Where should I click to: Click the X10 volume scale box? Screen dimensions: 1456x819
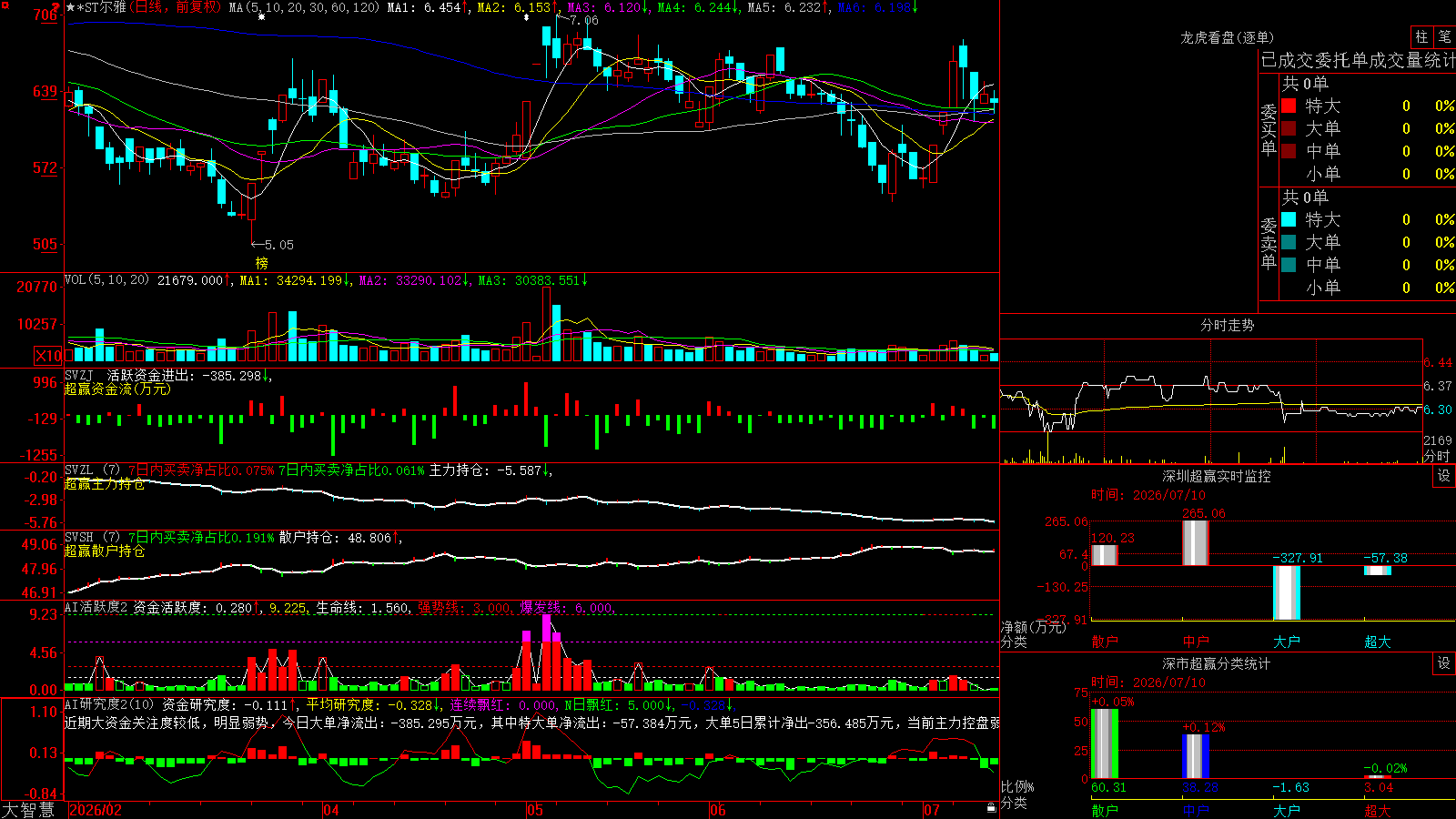coord(49,356)
